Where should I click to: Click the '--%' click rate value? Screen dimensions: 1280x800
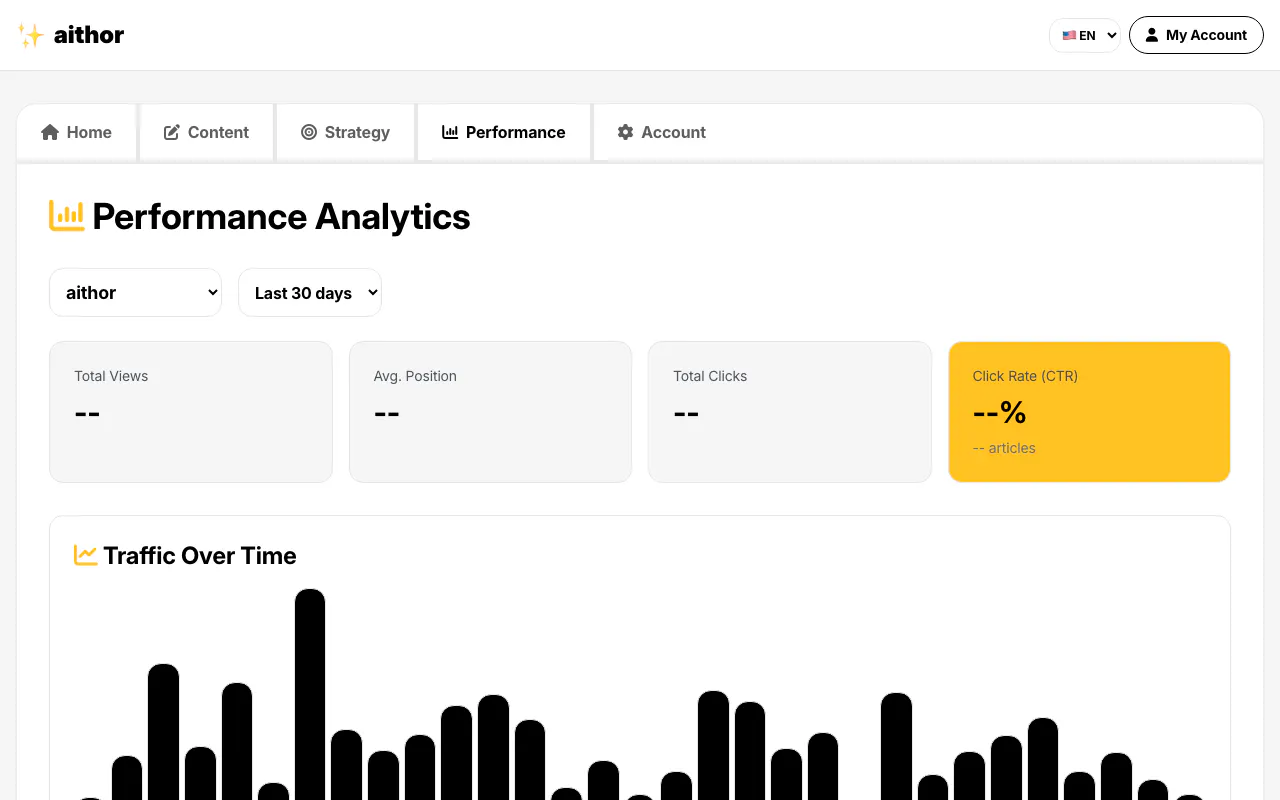click(x=1000, y=412)
